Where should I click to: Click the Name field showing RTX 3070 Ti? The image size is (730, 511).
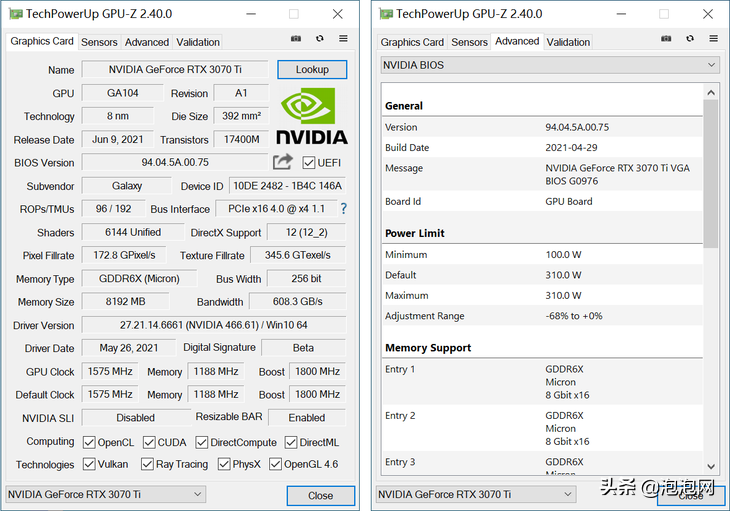[175, 69]
